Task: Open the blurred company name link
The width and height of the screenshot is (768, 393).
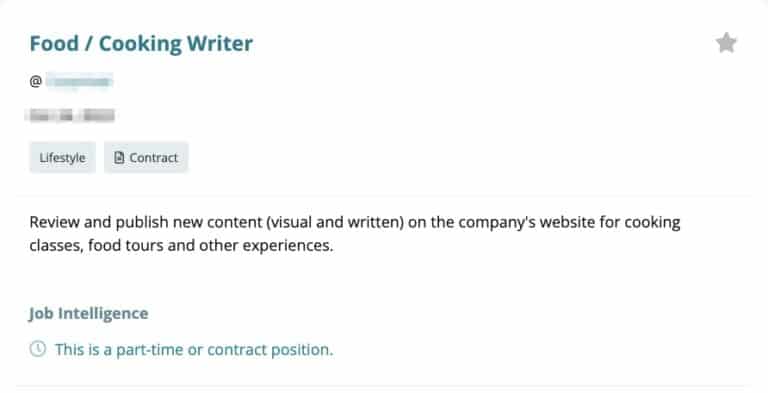Action: 79,81
